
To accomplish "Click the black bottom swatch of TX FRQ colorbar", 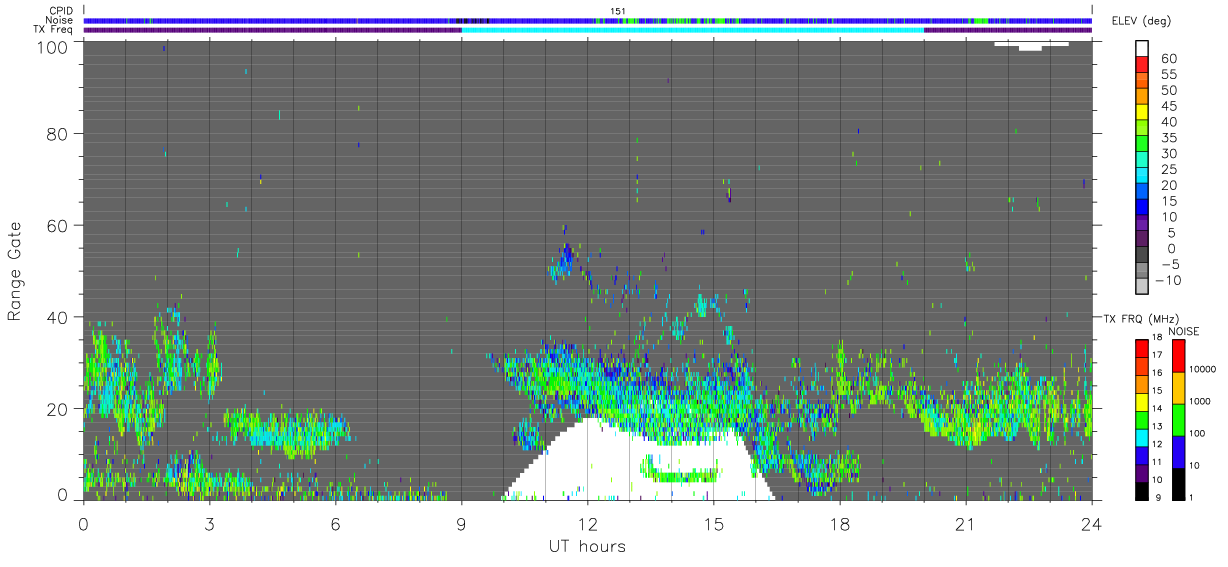I will (x=1142, y=491).
